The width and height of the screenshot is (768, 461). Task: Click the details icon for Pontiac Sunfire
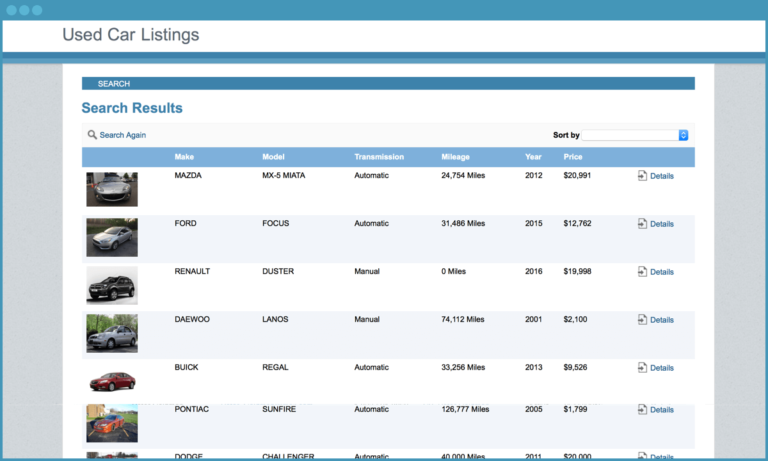pos(642,410)
